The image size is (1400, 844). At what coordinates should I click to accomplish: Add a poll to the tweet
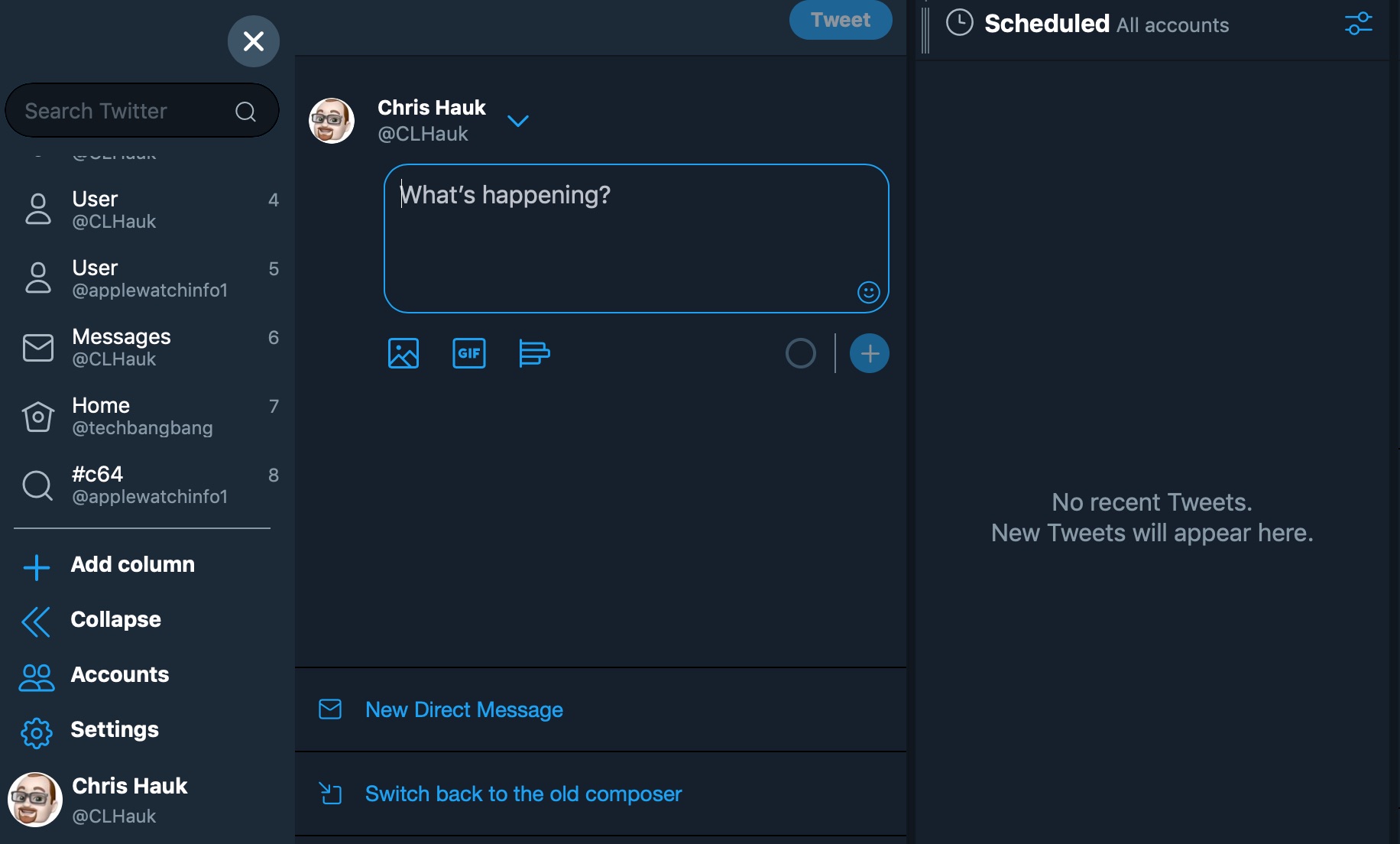[534, 353]
